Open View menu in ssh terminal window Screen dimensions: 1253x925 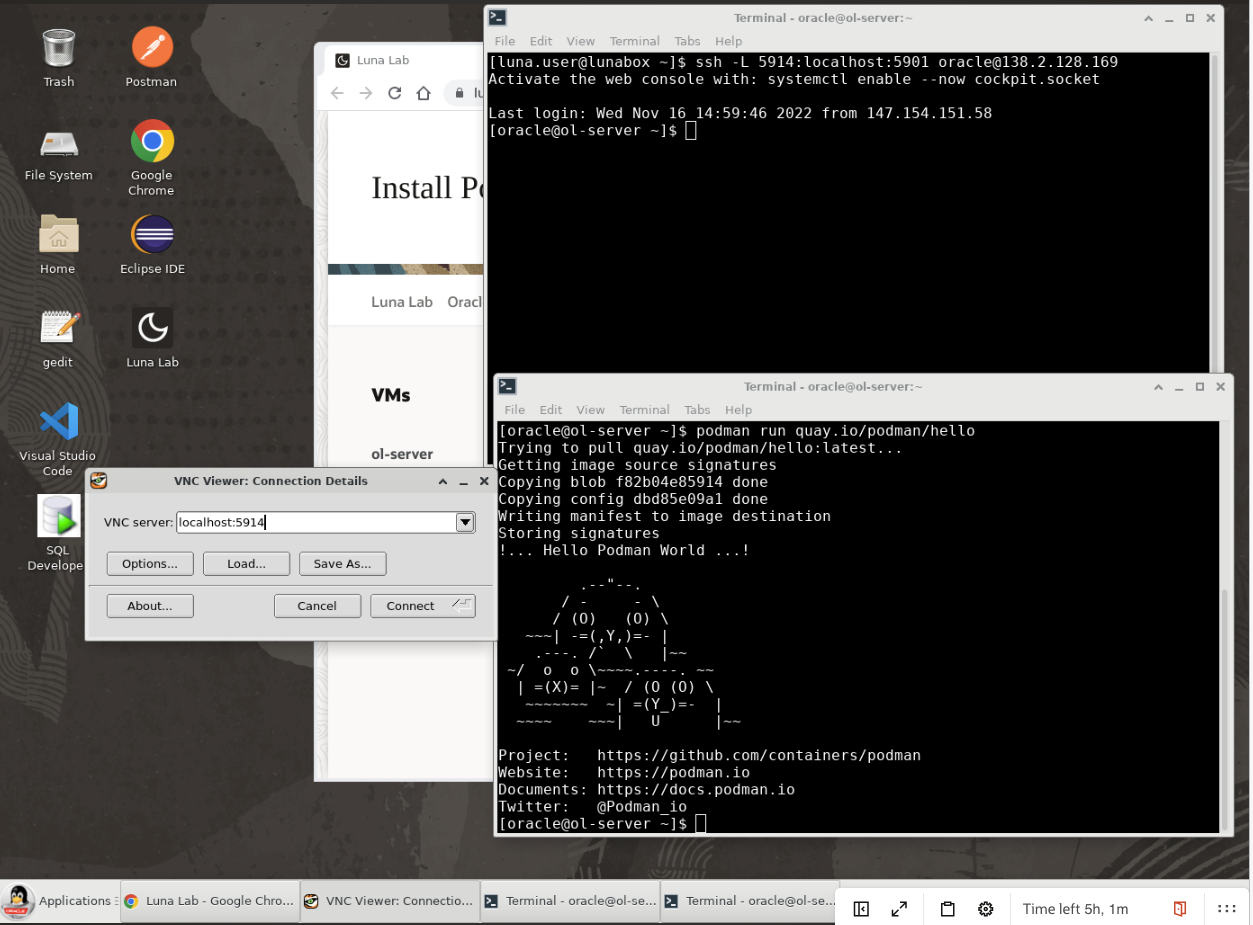581,41
